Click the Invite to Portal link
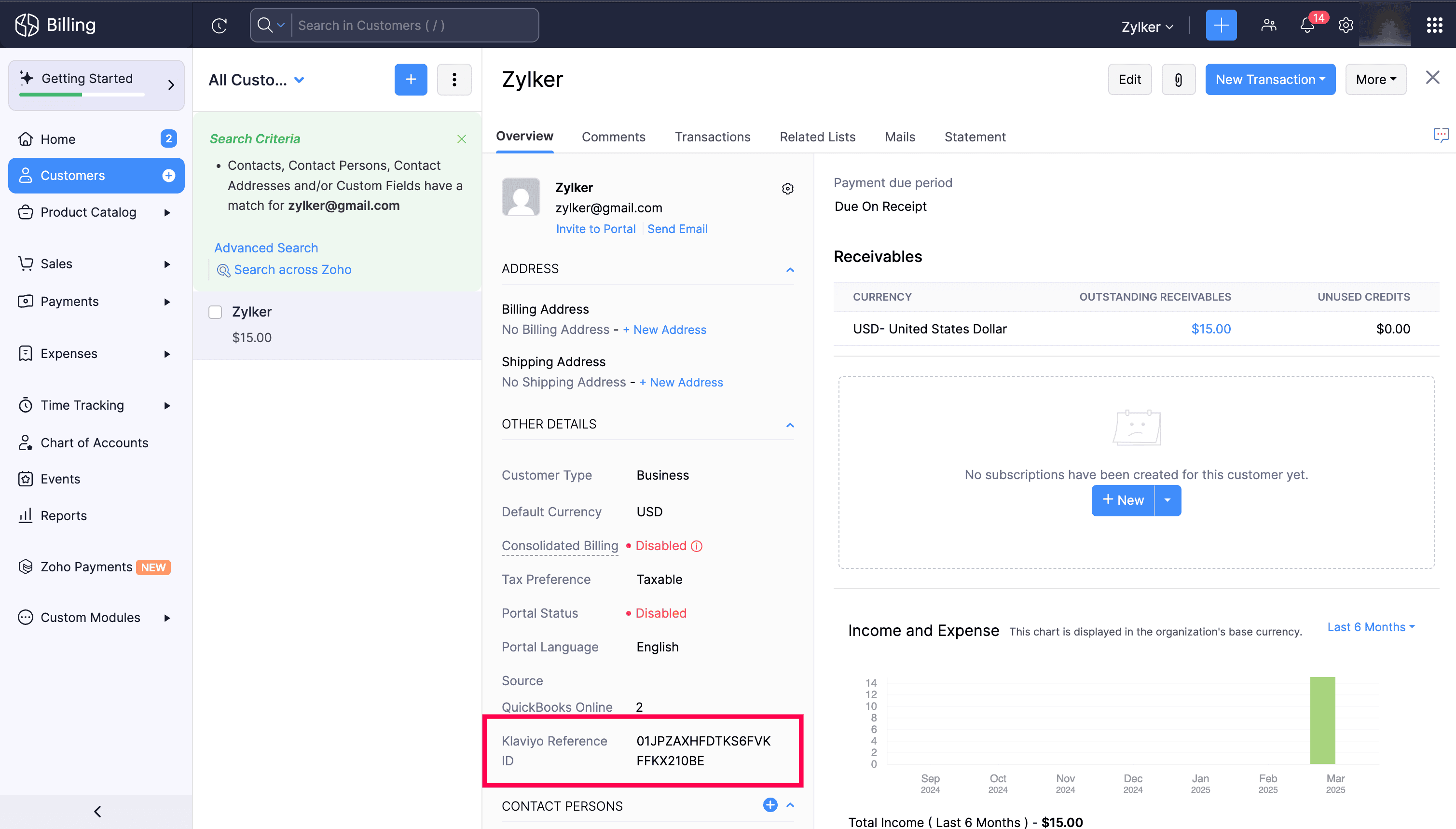1456x829 pixels. [x=595, y=229]
